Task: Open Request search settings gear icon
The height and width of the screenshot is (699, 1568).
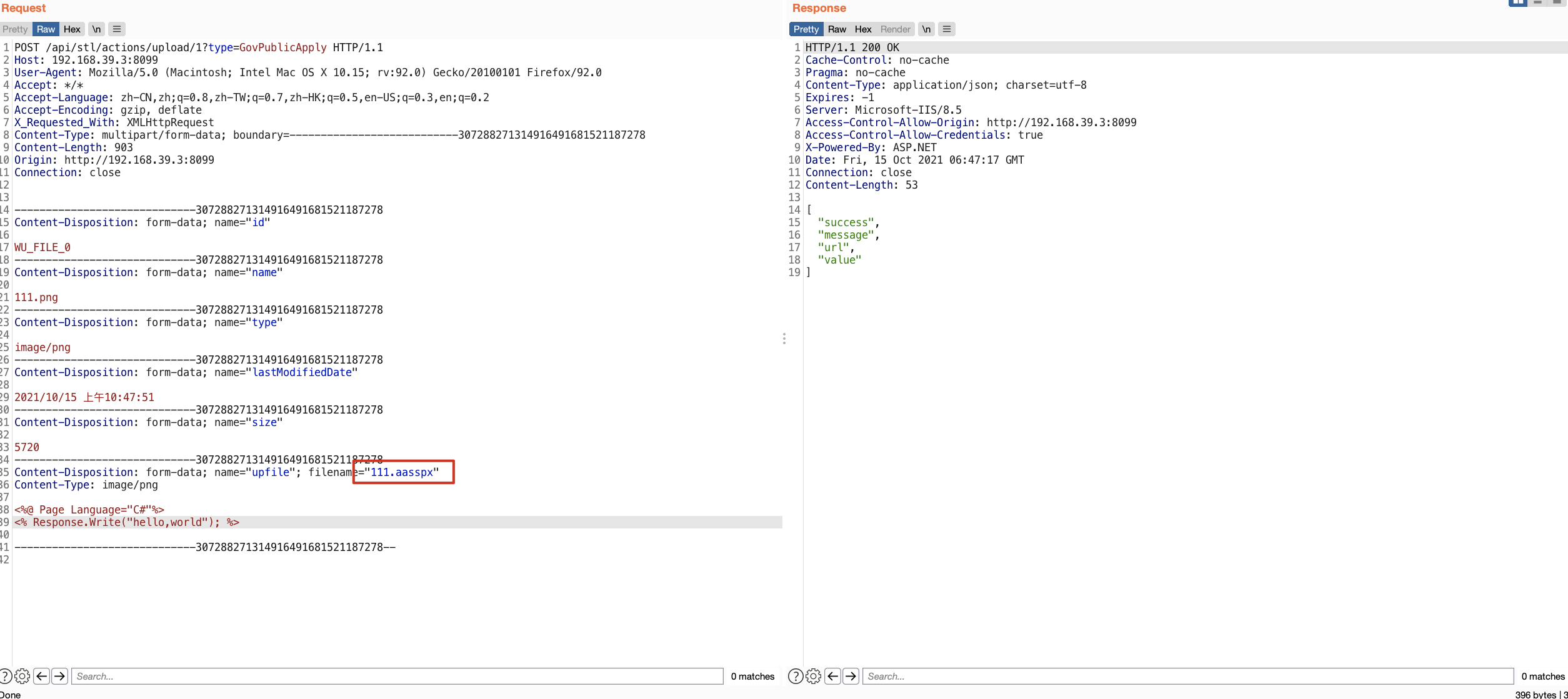Action: (x=22, y=676)
